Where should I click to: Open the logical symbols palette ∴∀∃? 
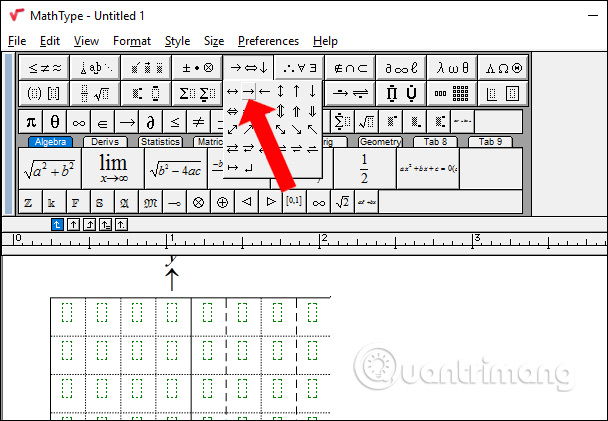(x=299, y=68)
